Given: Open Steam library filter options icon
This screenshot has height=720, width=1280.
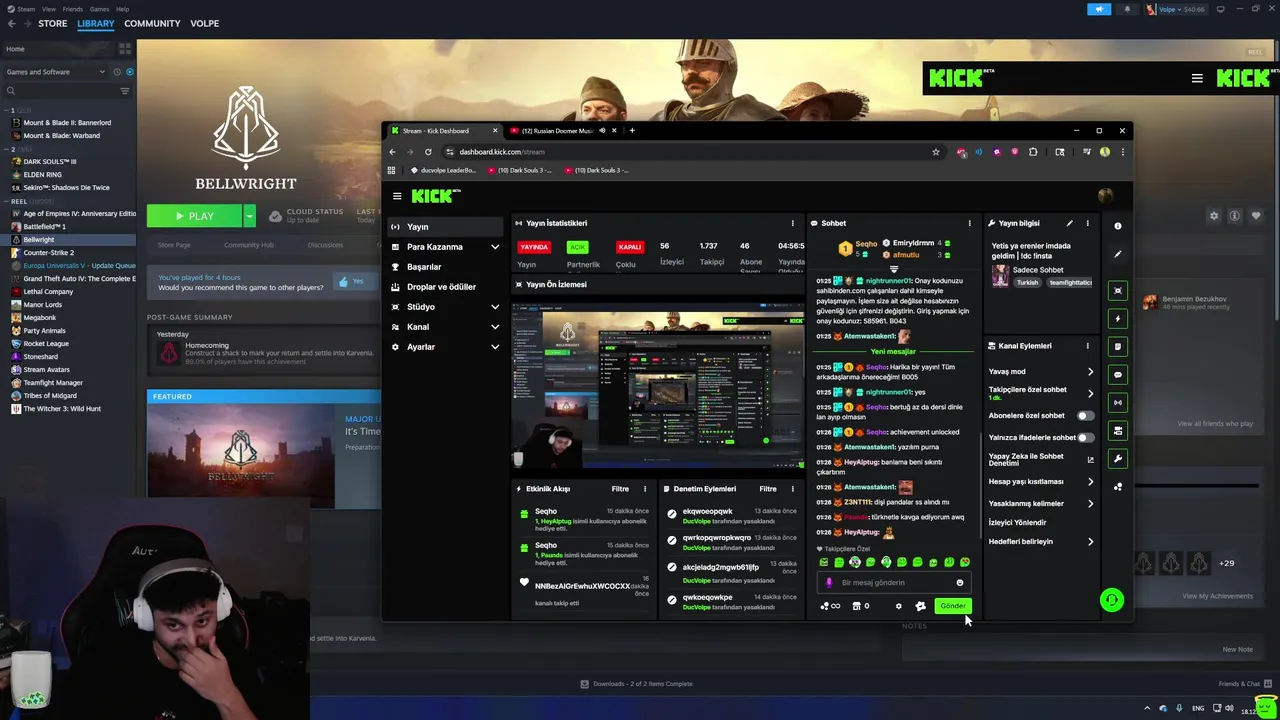Looking at the screenshot, I should click(125, 91).
